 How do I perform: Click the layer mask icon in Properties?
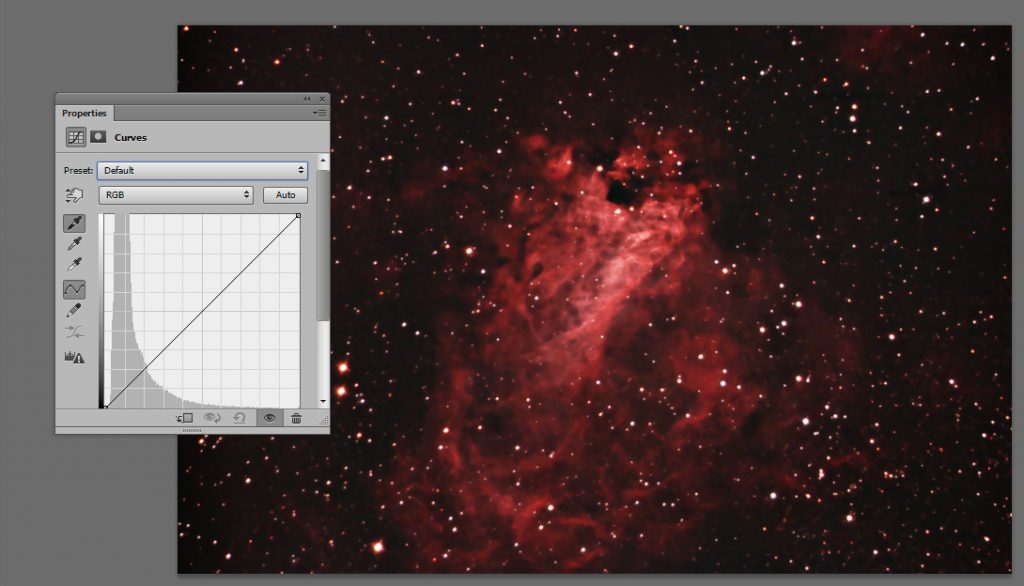tap(98, 137)
